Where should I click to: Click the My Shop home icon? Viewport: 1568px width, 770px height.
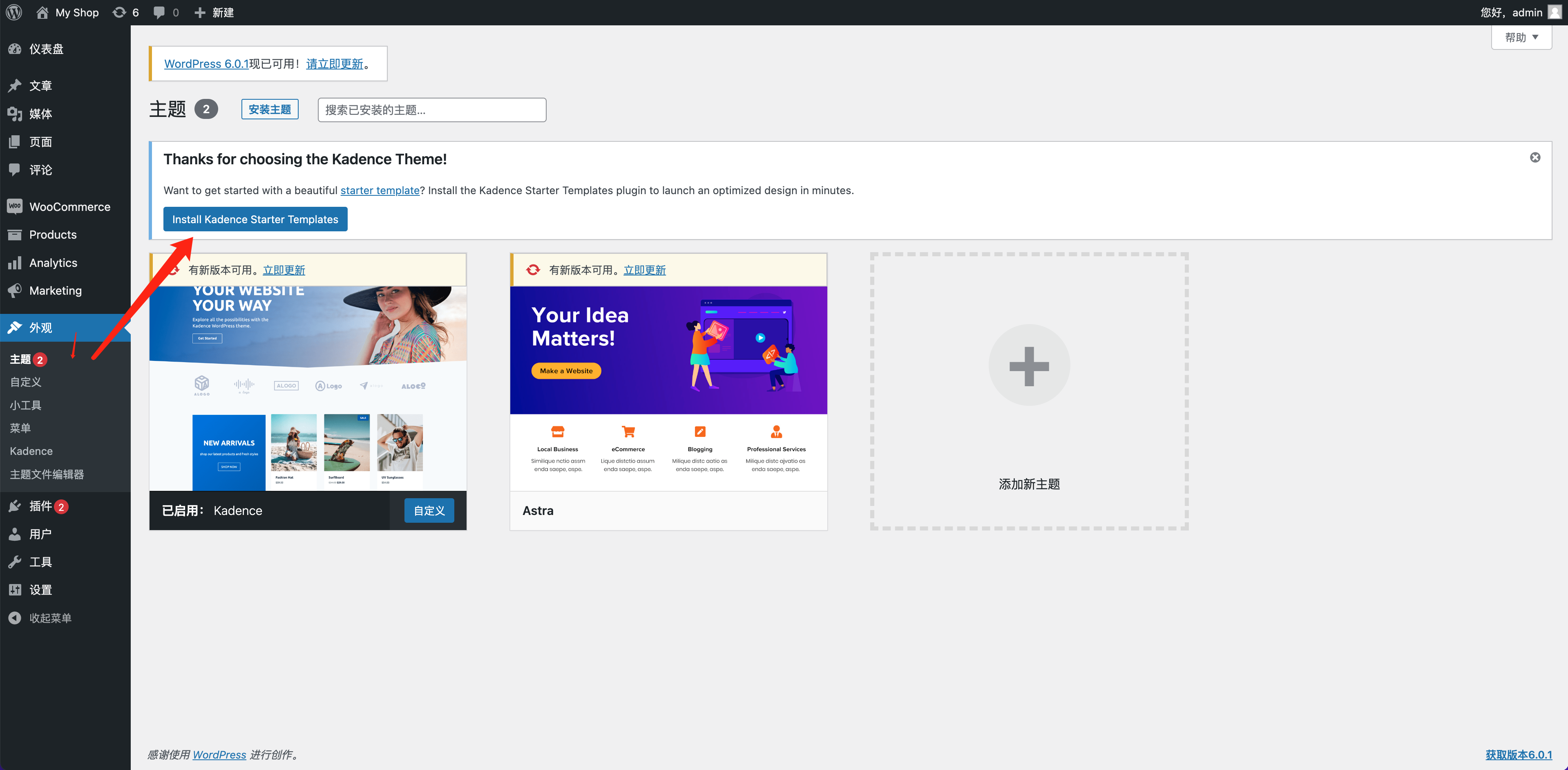click(x=42, y=12)
